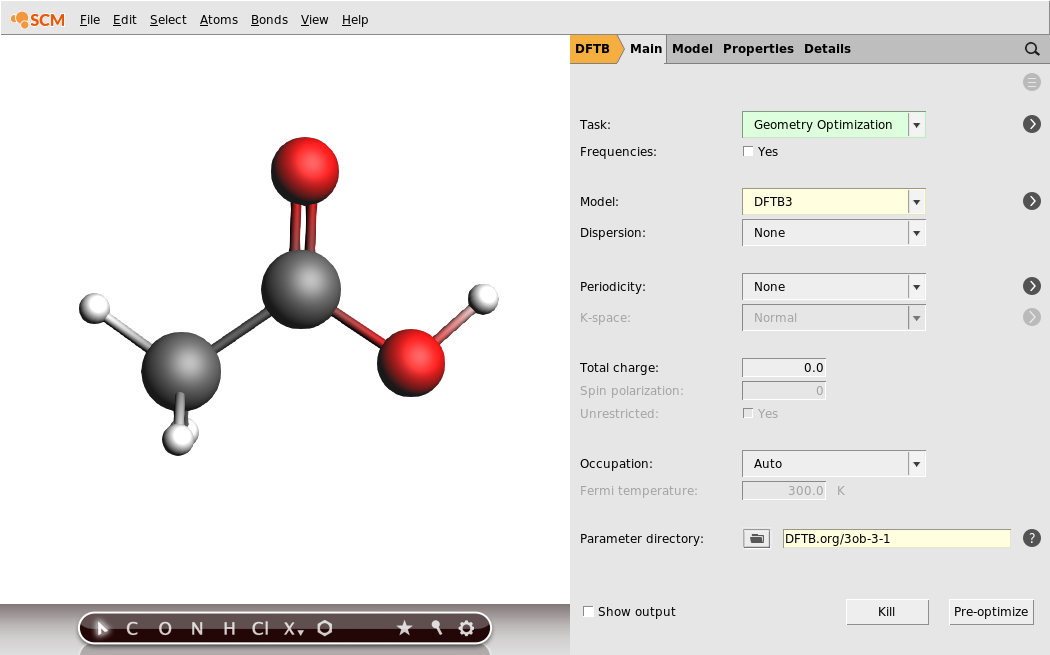Browse for parameter directory folder
This screenshot has width=1050, height=655.
coord(757,538)
